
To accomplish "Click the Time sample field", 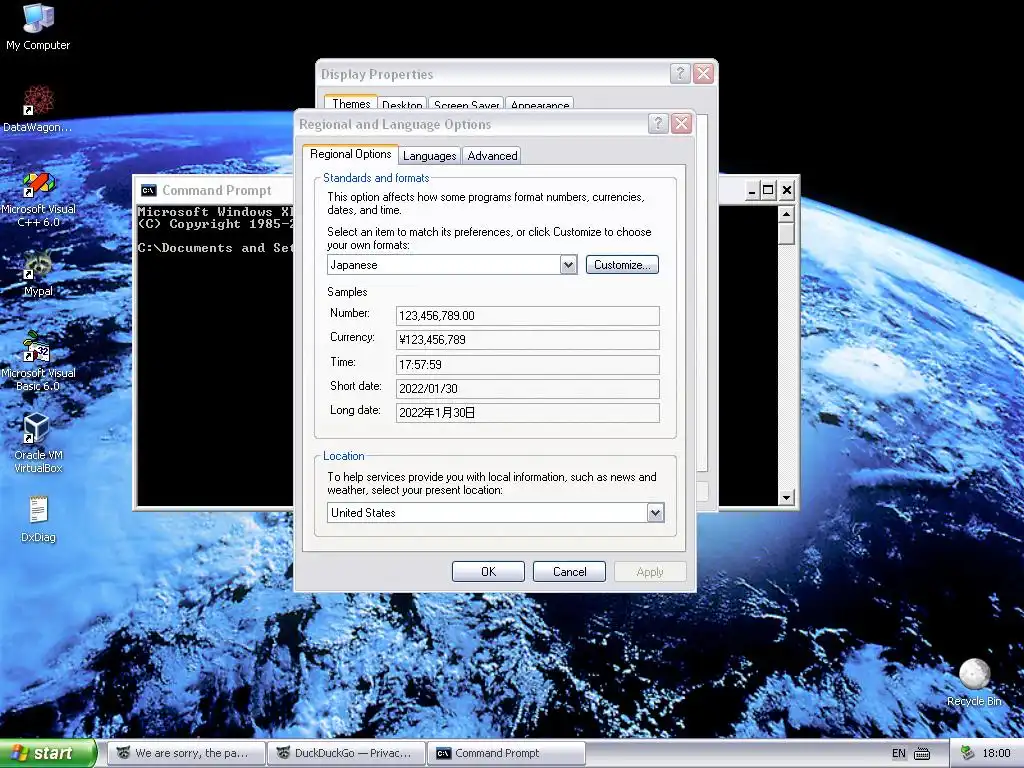I will click(528, 364).
